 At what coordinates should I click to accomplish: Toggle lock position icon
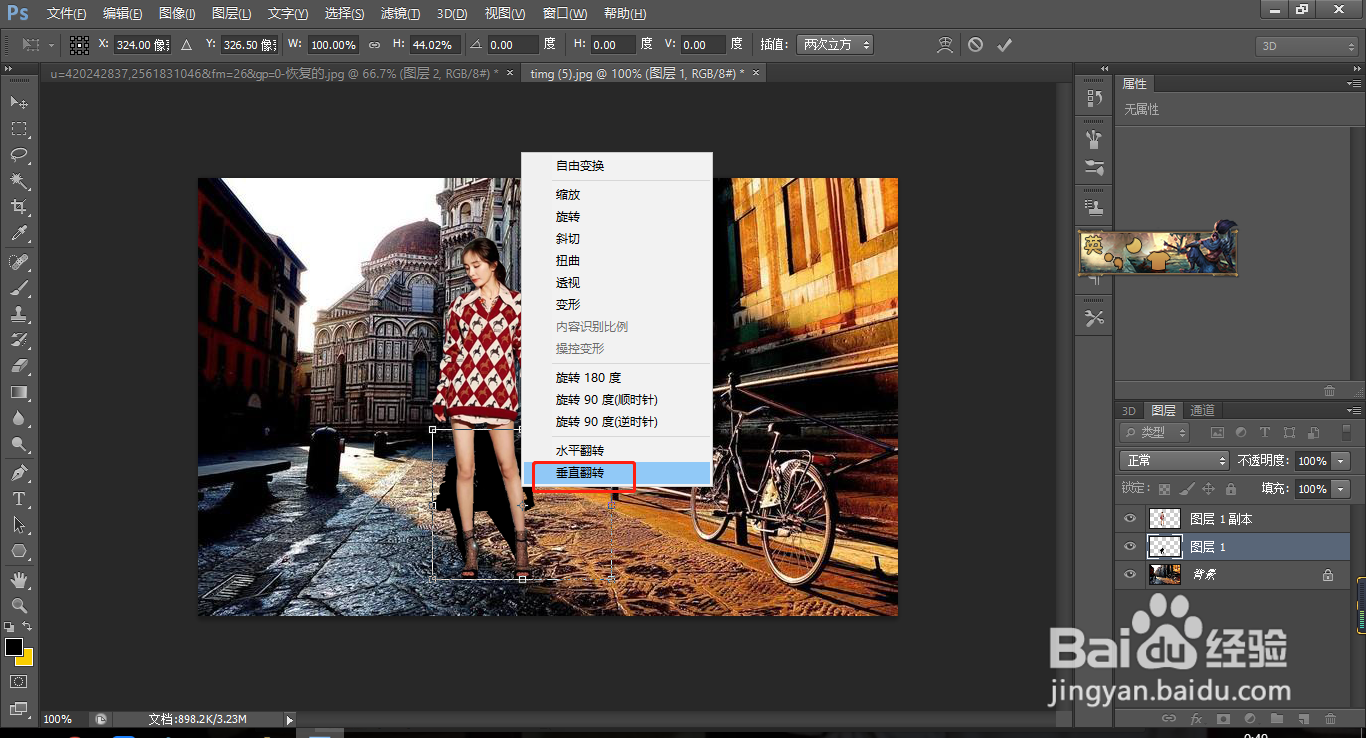pos(1208,489)
